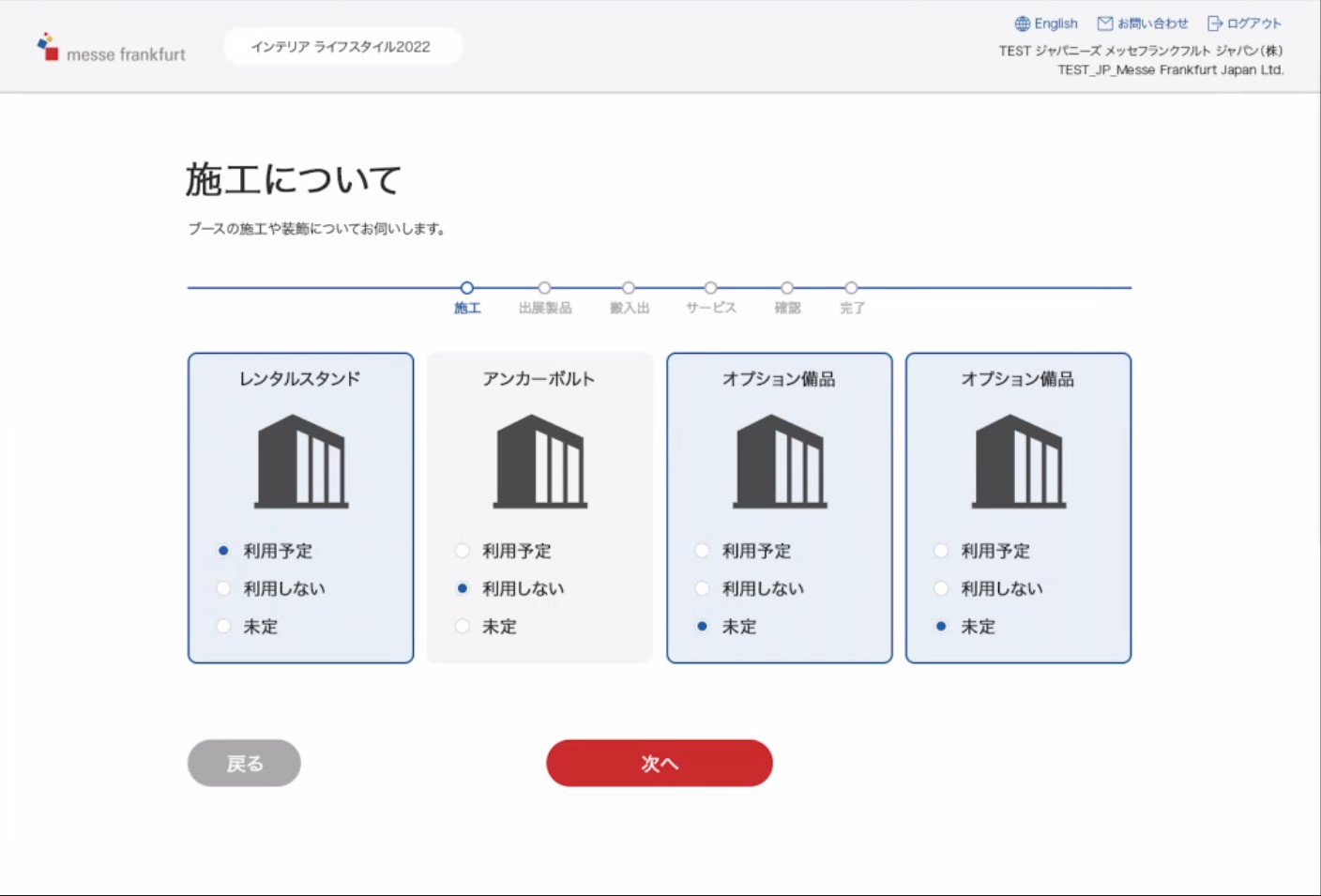
Task: Click the building icon in レンタルスタンド card
Action: (301, 462)
